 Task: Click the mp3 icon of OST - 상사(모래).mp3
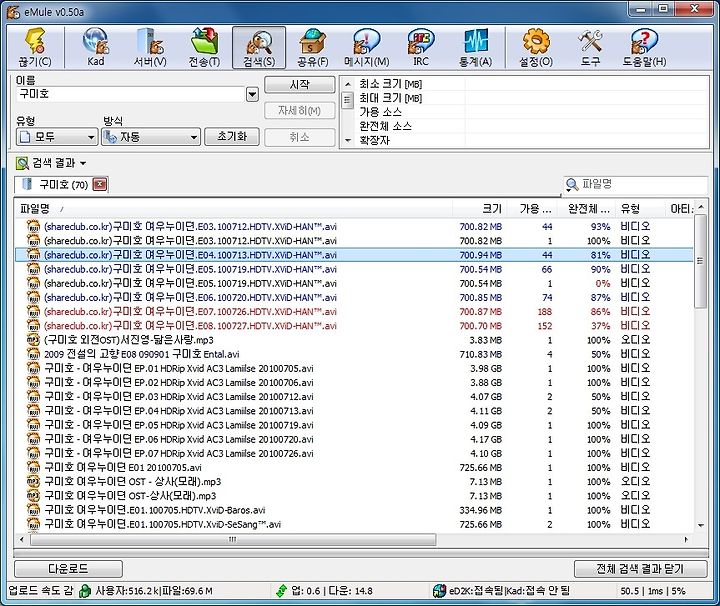pos(34,482)
